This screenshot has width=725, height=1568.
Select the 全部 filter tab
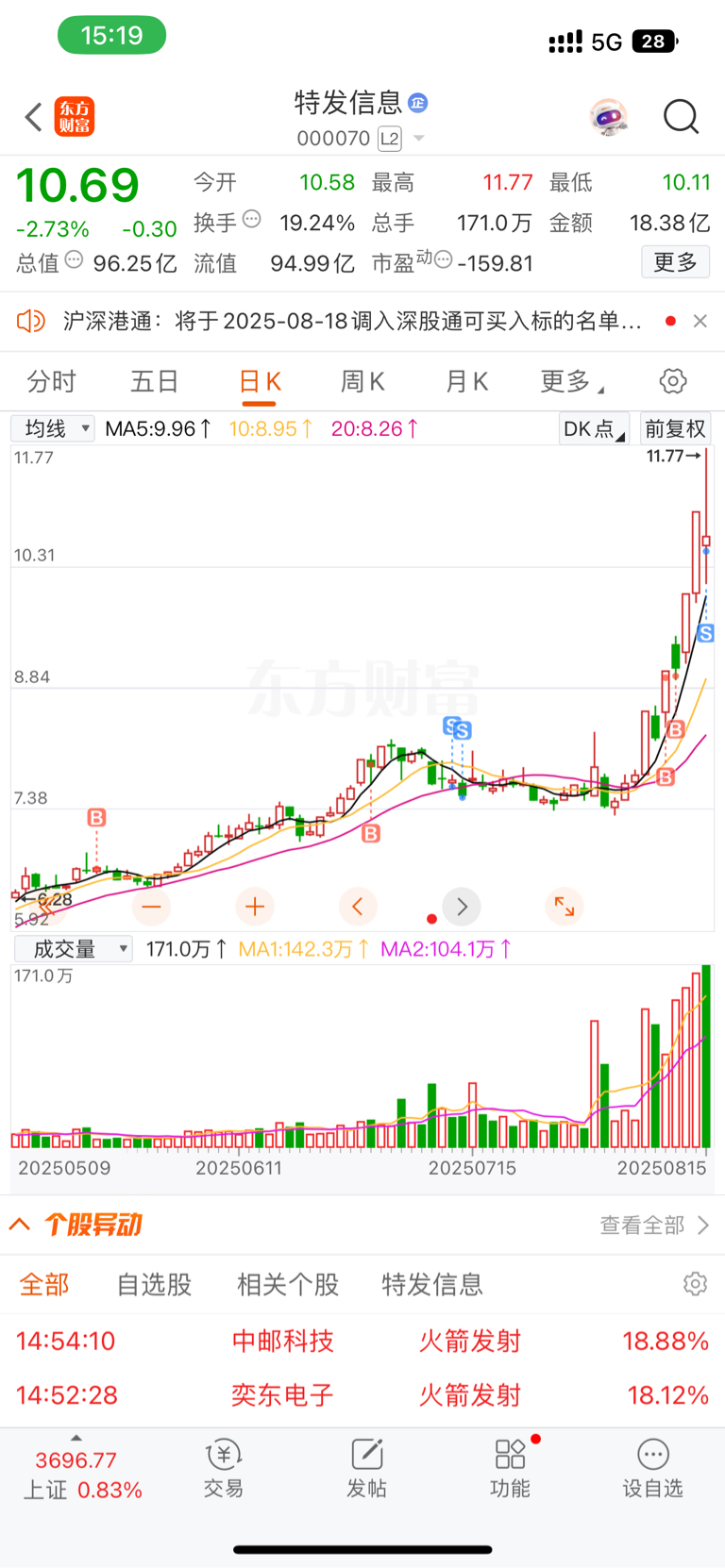pyautogui.click(x=44, y=1284)
